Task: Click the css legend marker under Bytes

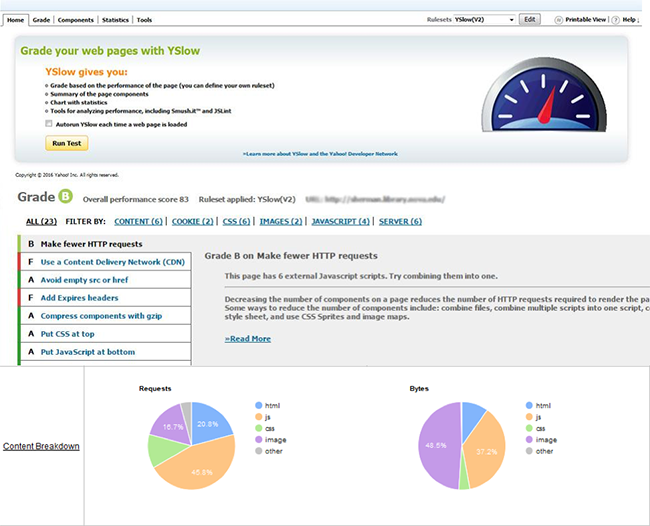Action: point(528,428)
